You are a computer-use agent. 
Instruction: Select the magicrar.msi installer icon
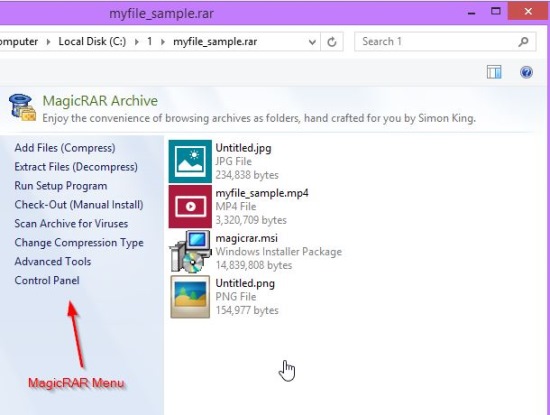click(190, 252)
